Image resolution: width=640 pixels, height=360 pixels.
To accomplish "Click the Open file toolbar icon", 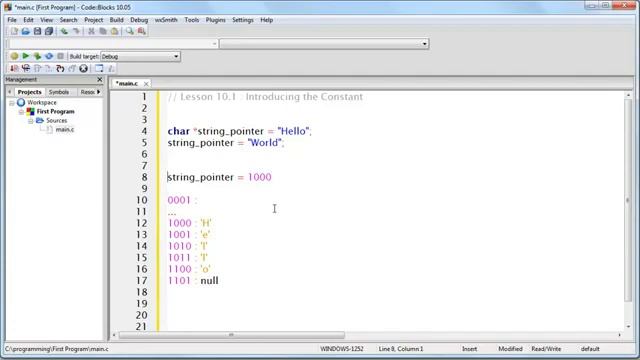I will click(26, 31).
